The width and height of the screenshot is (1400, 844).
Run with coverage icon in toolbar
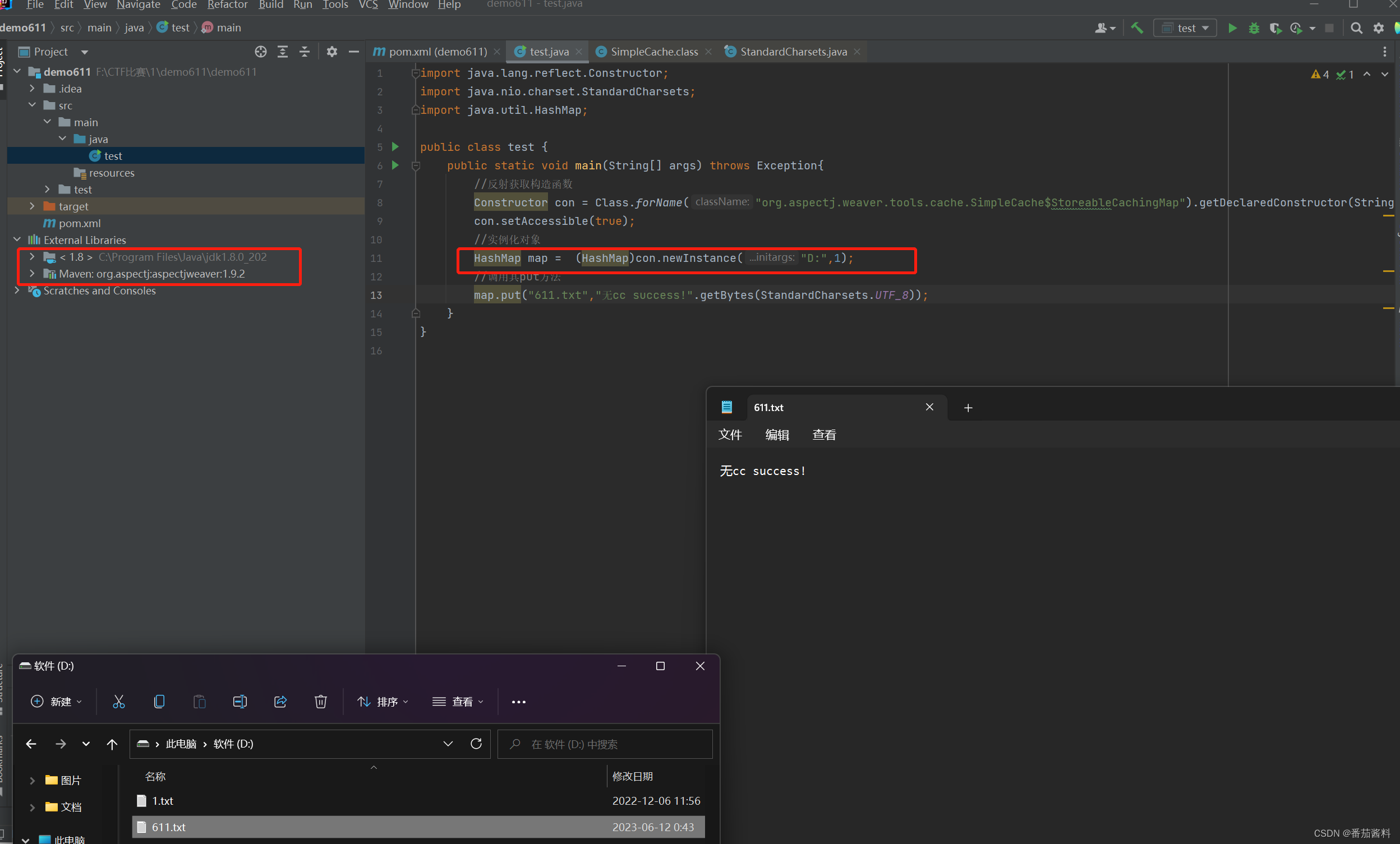pyautogui.click(x=1275, y=28)
